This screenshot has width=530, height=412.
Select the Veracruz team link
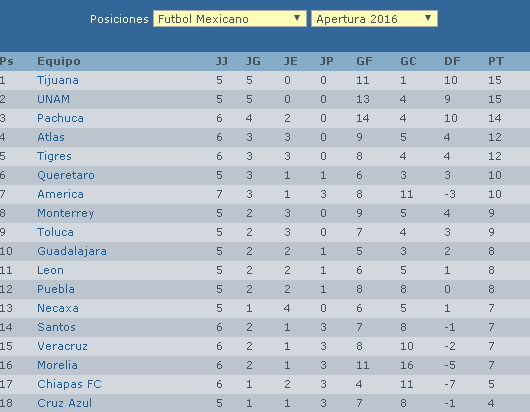pyautogui.click(x=63, y=346)
